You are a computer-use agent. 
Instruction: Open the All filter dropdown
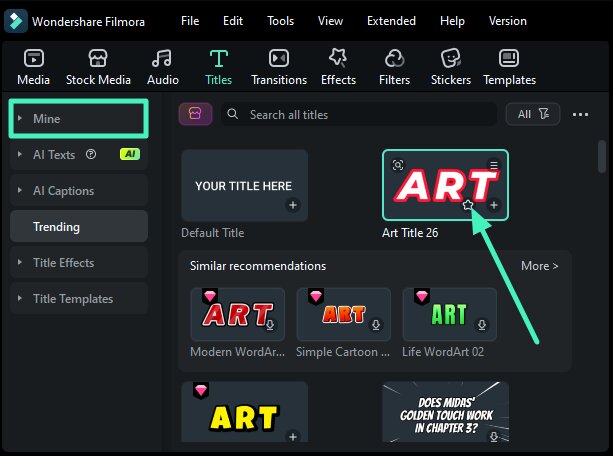[533, 114]
